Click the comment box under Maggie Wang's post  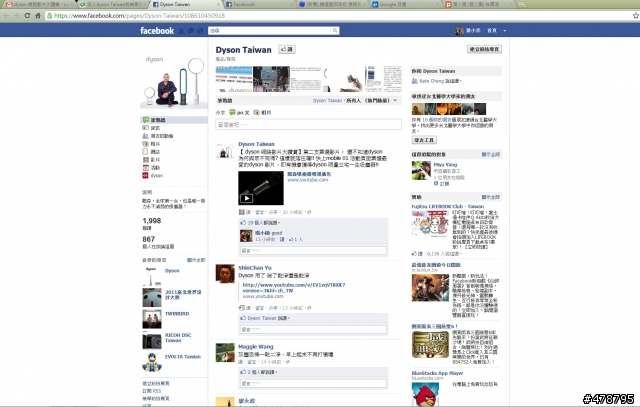(313, 383)
